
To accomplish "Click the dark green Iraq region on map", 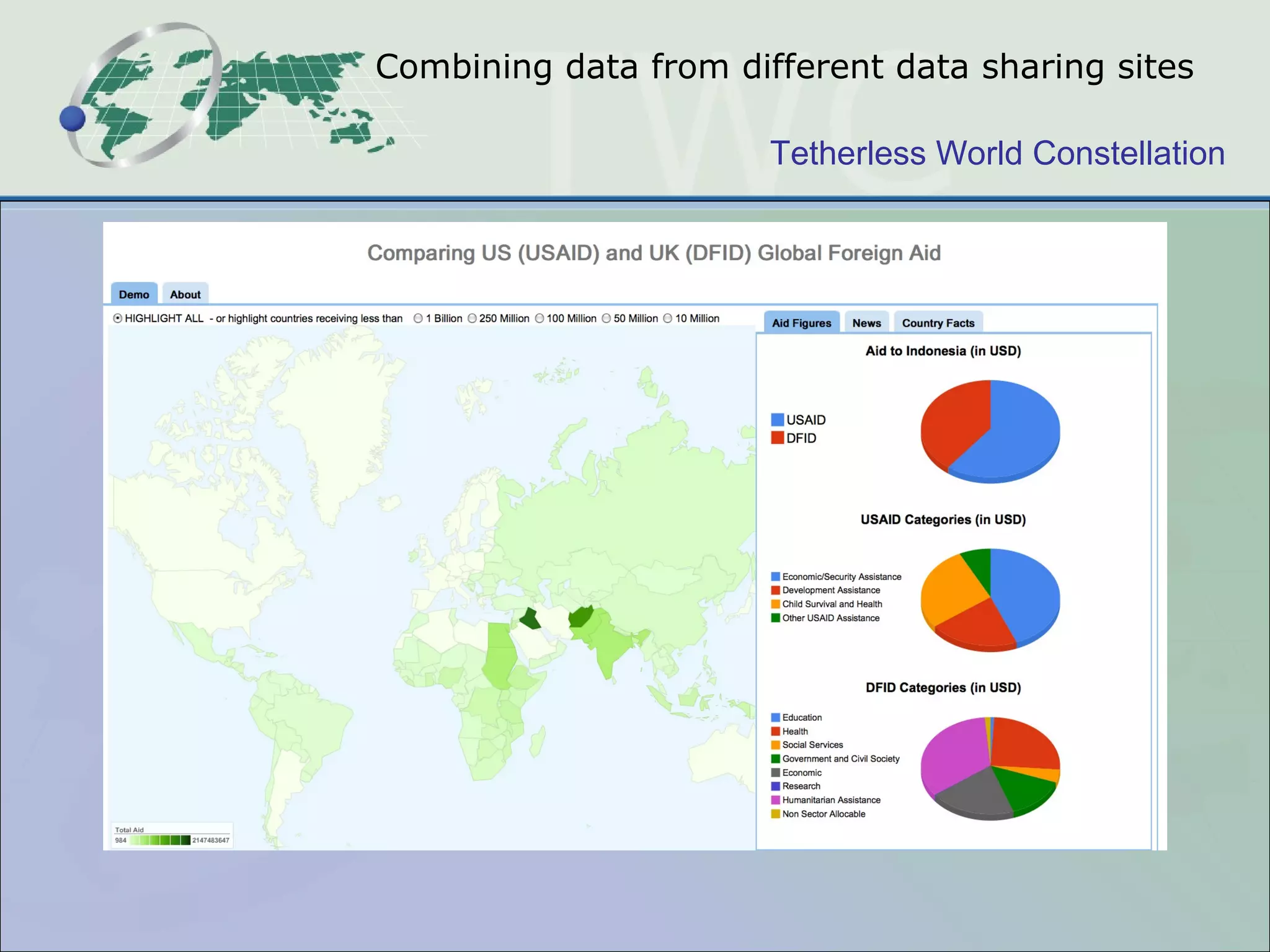I will tap(530, 619).
